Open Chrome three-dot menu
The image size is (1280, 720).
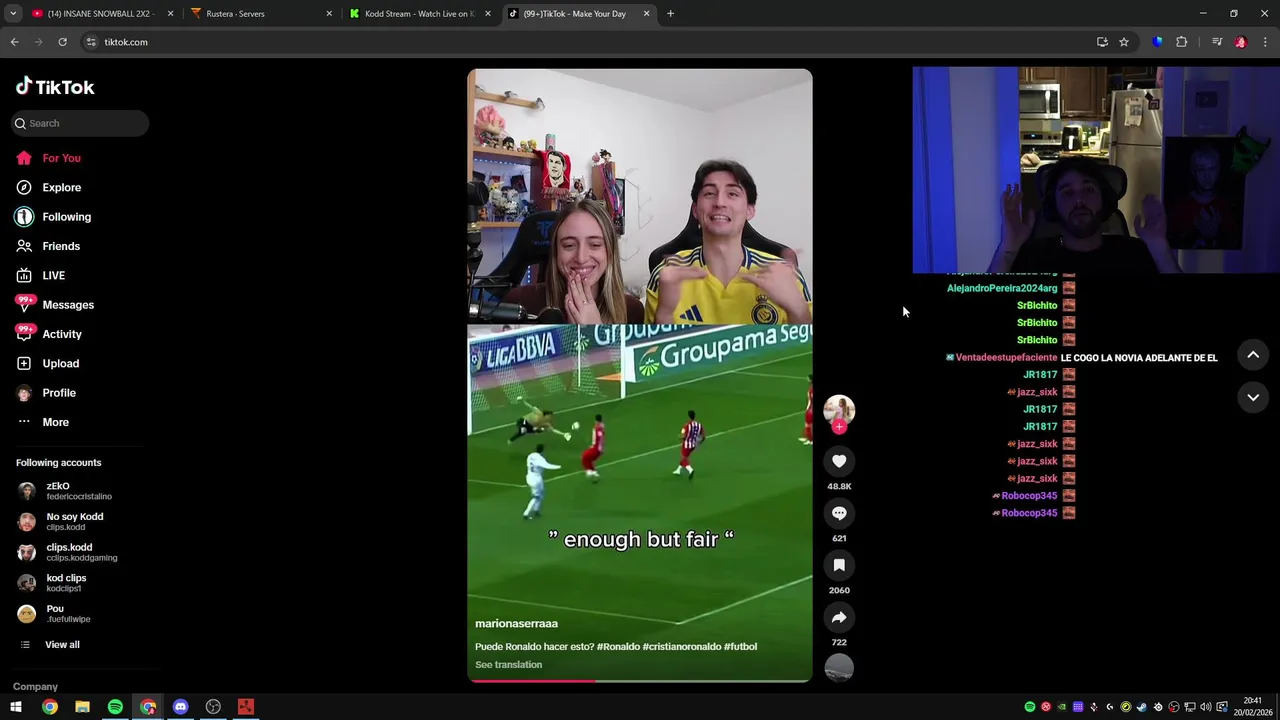coord(1266,42)
